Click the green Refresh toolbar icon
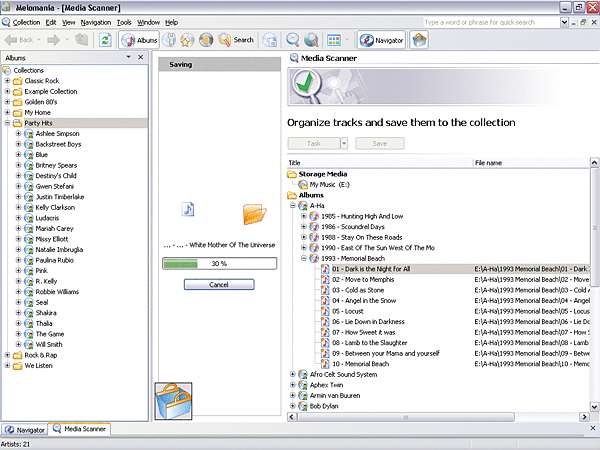The height and width of the screenshot is (450, 600). [106, 40]
